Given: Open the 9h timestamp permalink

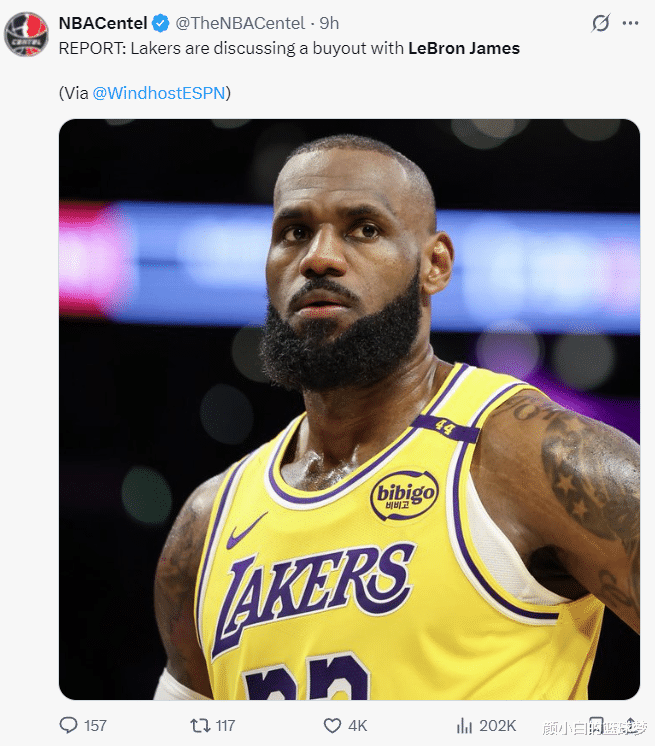Looking at the screenshot, I should (x=329, y=23).
